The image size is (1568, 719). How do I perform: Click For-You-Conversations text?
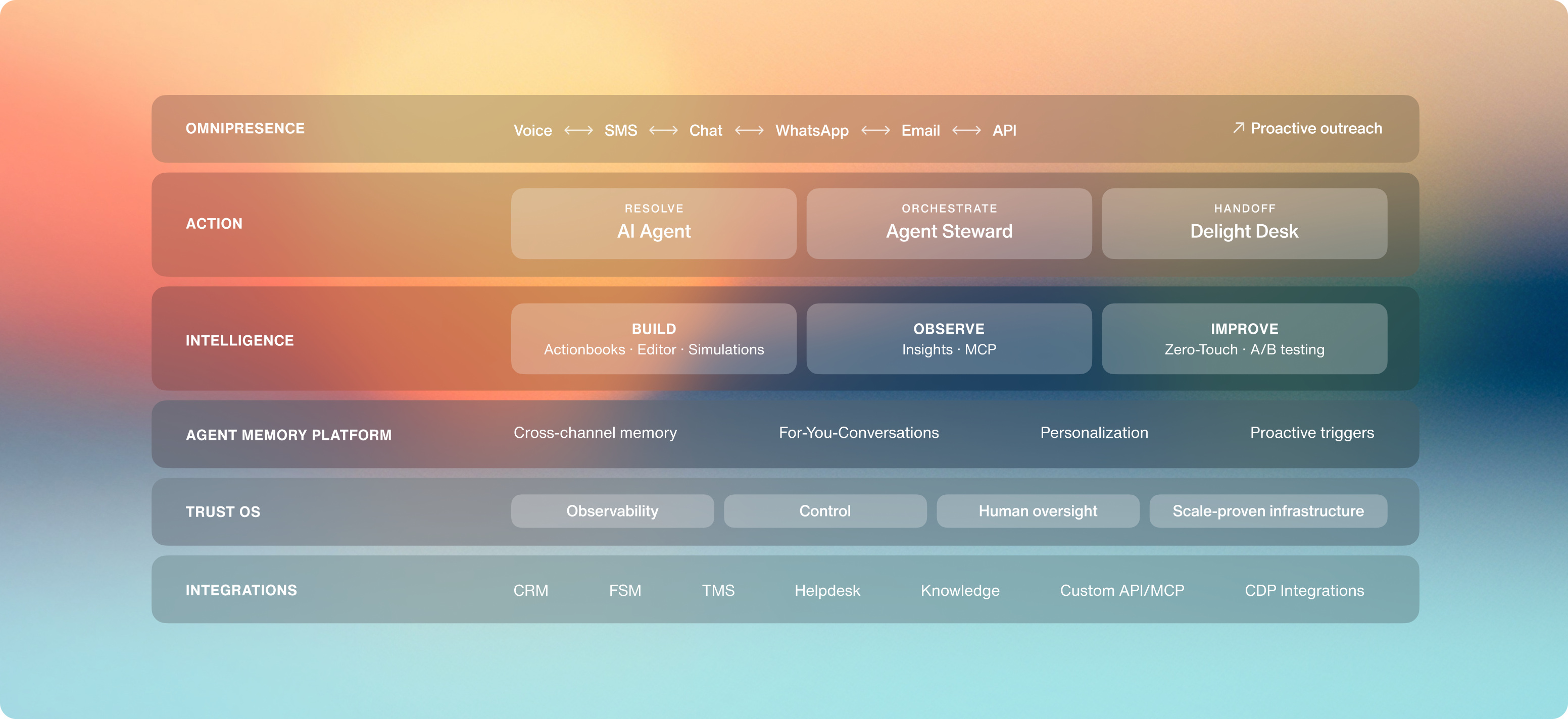tap(859, 433)
